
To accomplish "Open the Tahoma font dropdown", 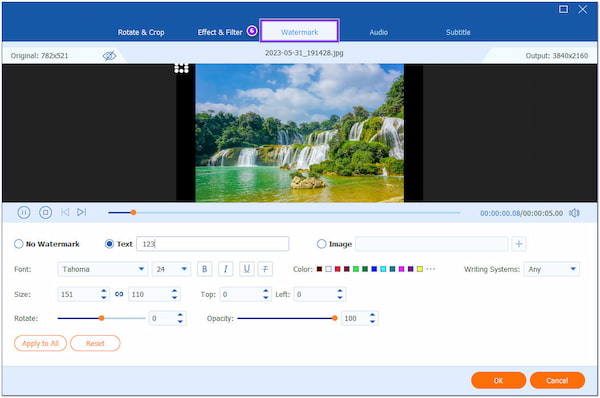I will (x=103, y=269).
